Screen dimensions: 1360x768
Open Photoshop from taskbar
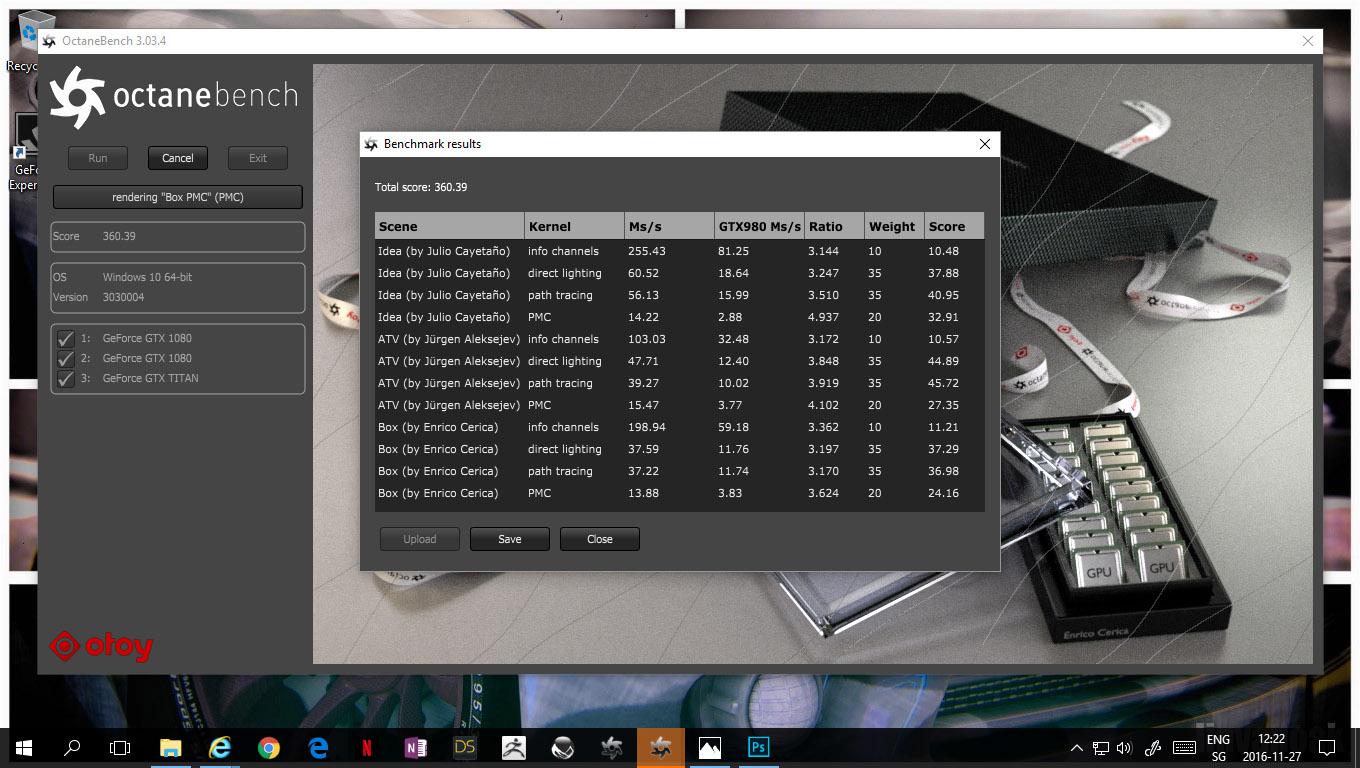759,747
